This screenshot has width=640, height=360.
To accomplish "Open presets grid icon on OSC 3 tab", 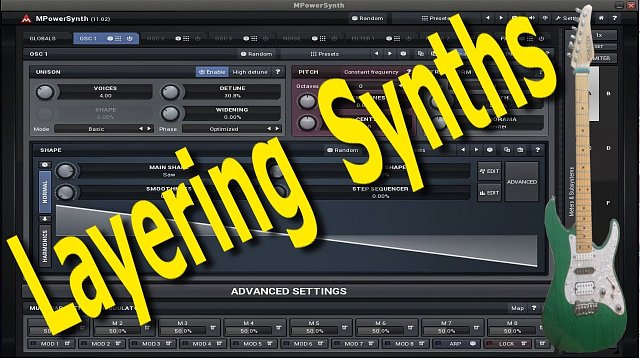I will tap(254, 38).
